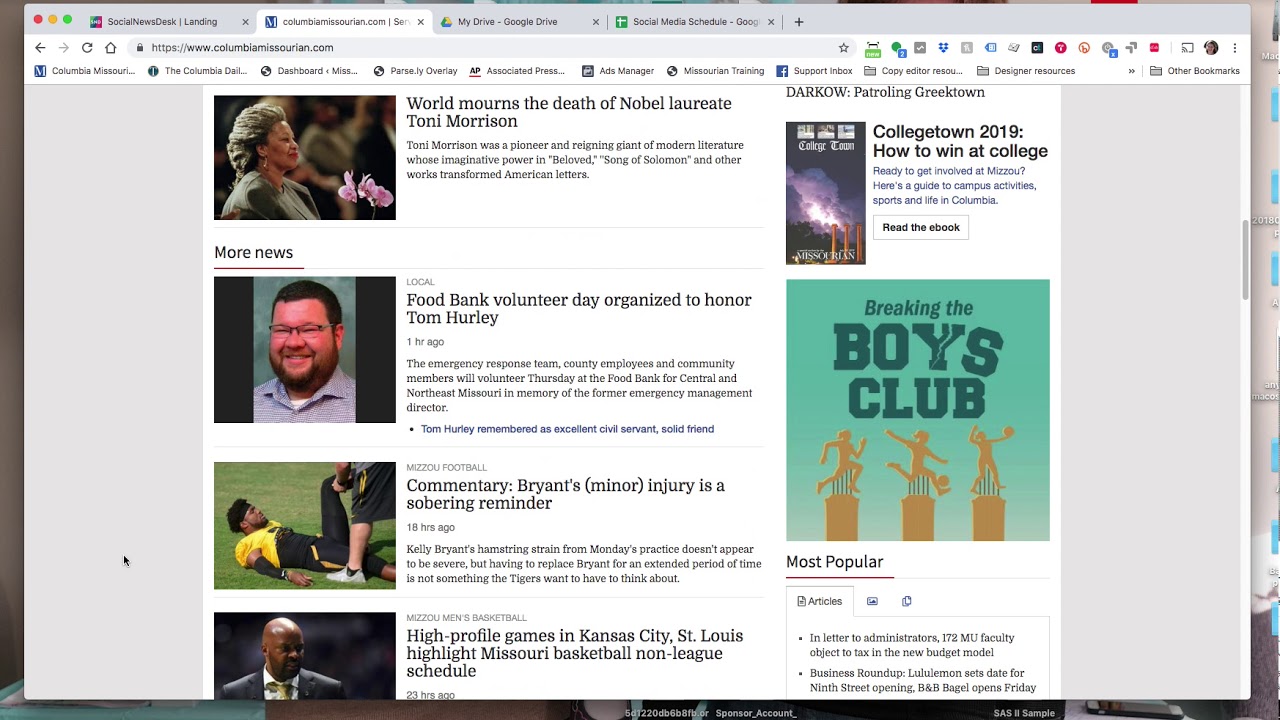Reload the columbiamissourian.com page

point(87,47)
